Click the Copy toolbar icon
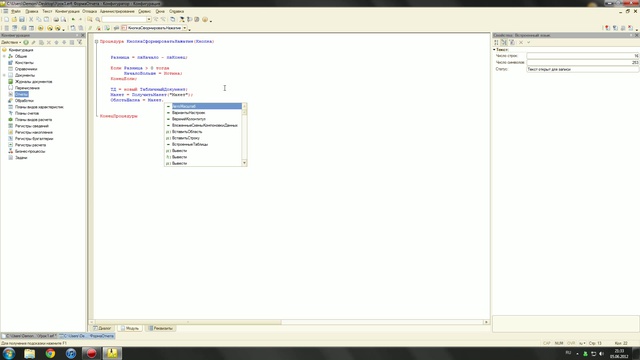Image resolution: width=640 pixels, height=360 pixels. [x=39, y=19]
